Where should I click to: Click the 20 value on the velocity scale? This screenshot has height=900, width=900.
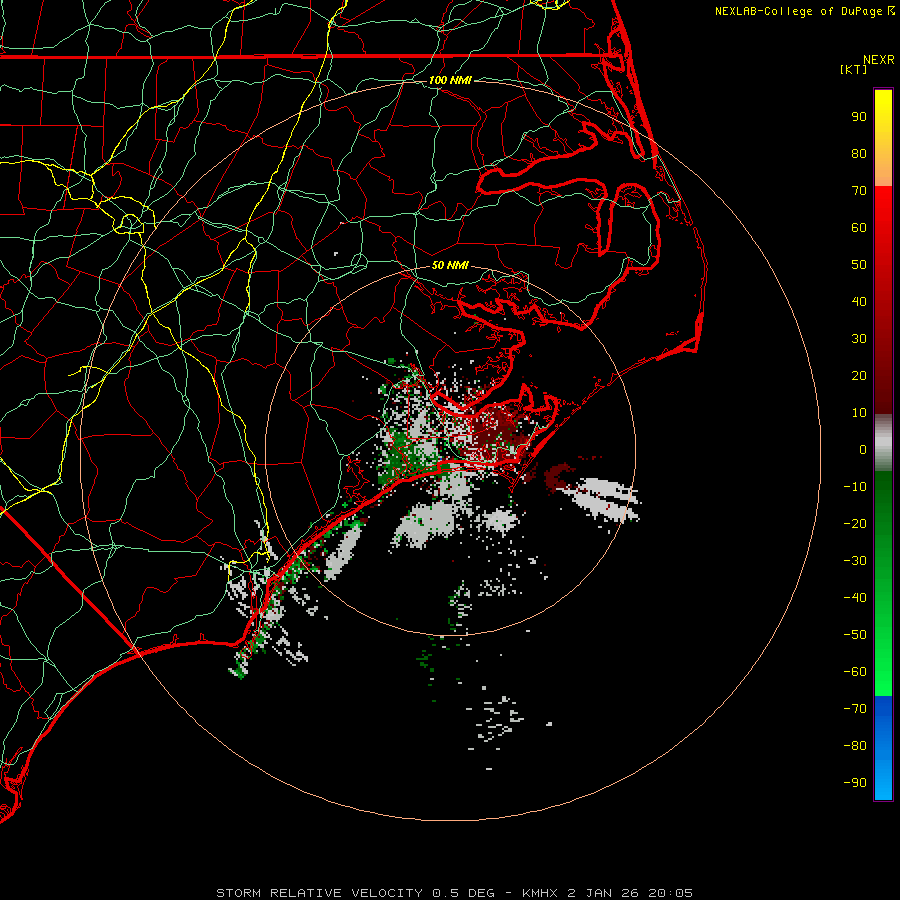click(859, 375)
